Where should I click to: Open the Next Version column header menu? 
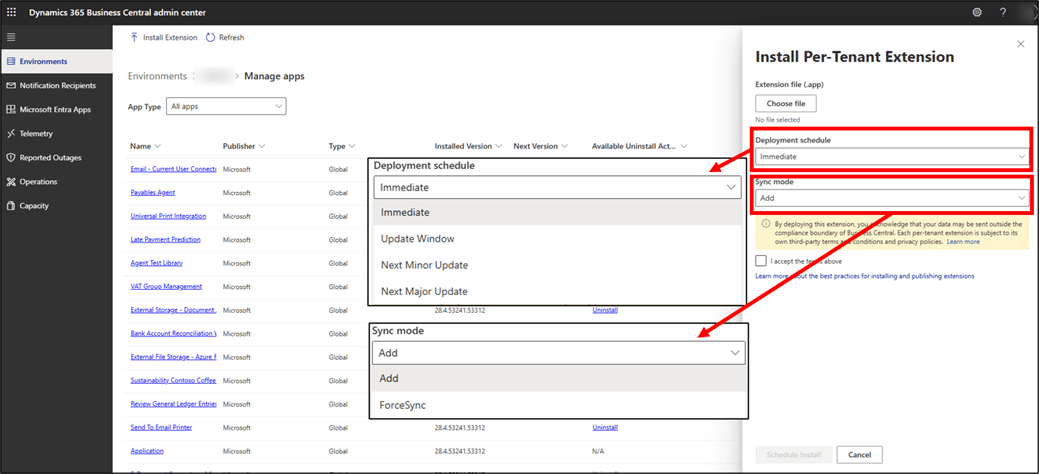pos(540,146)
